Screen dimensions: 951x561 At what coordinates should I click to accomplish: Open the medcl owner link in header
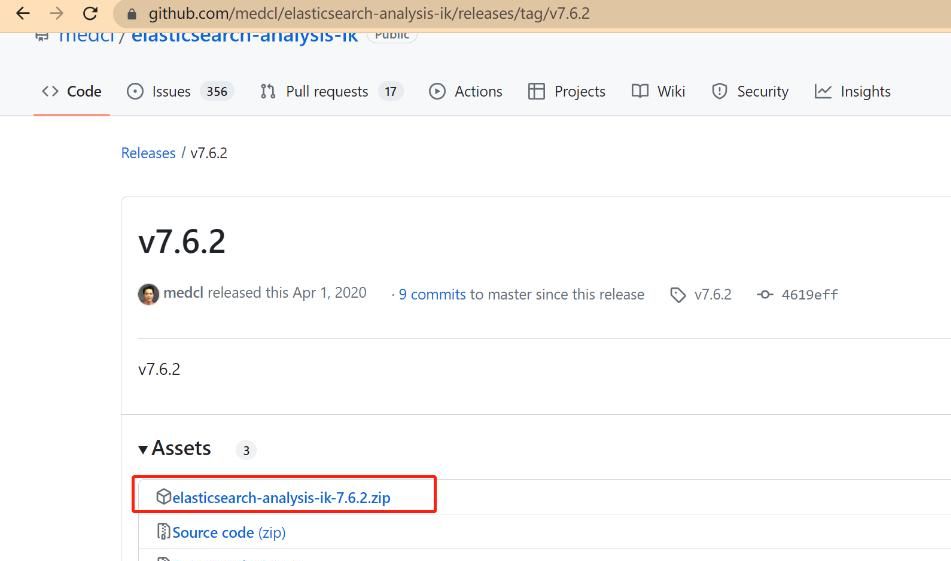(86, 36)
